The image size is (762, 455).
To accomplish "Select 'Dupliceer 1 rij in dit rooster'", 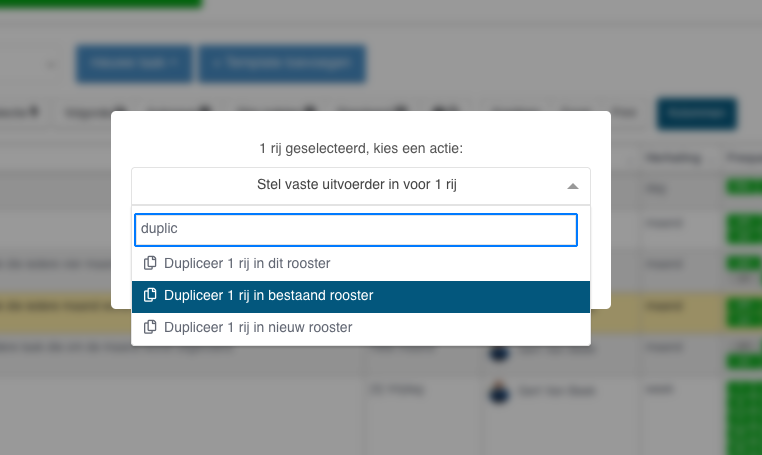I will [247, 263].
